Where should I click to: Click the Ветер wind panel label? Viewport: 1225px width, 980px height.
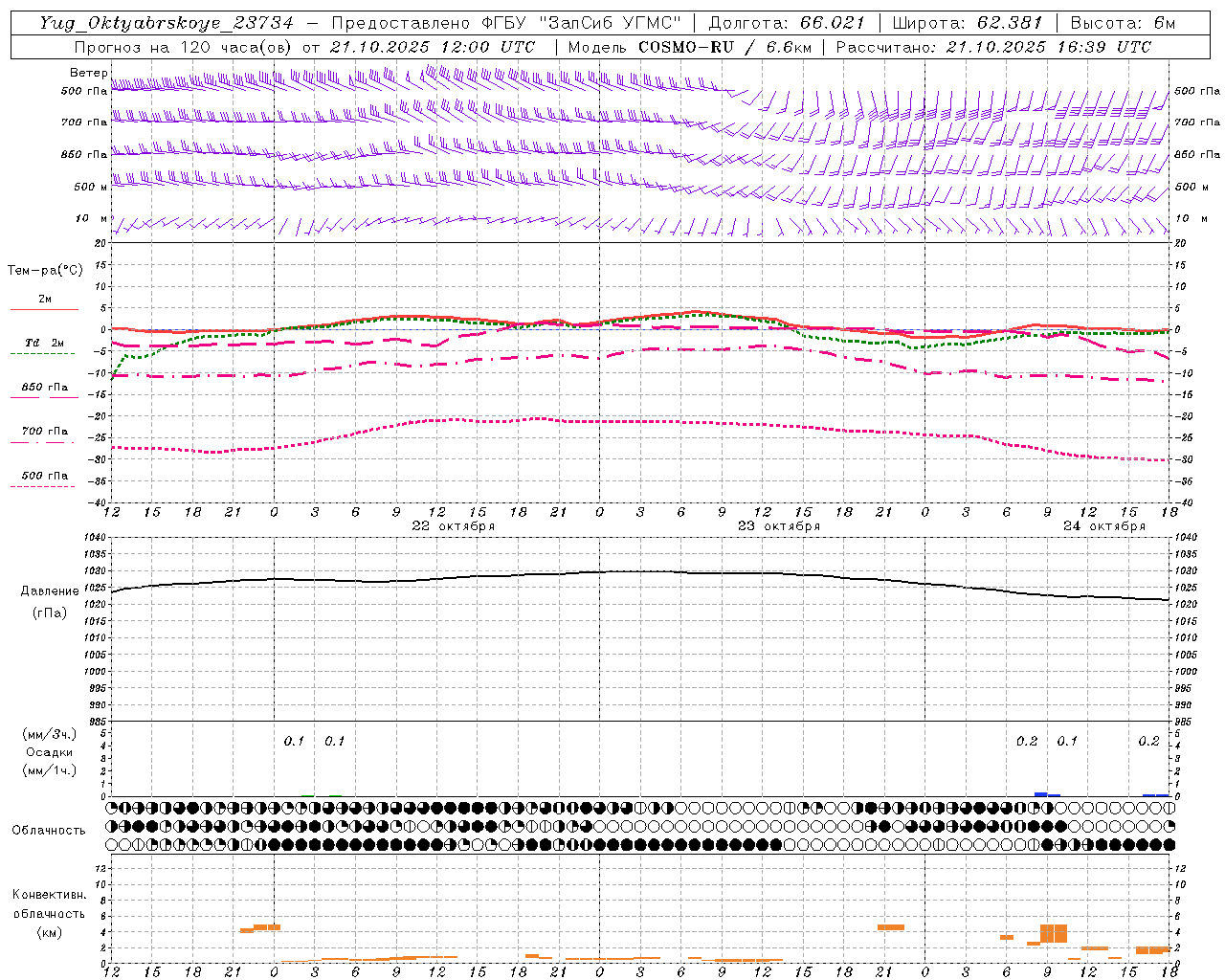88,73
